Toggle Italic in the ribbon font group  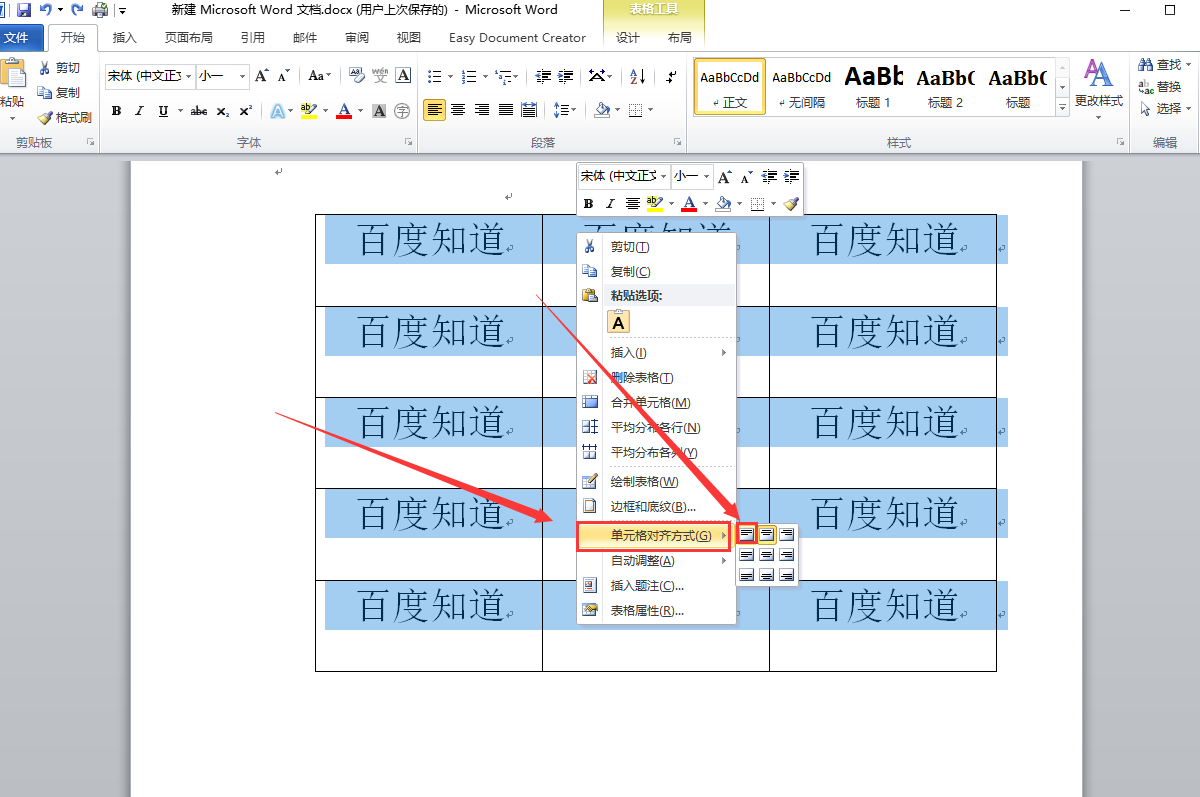click(139, 110)
